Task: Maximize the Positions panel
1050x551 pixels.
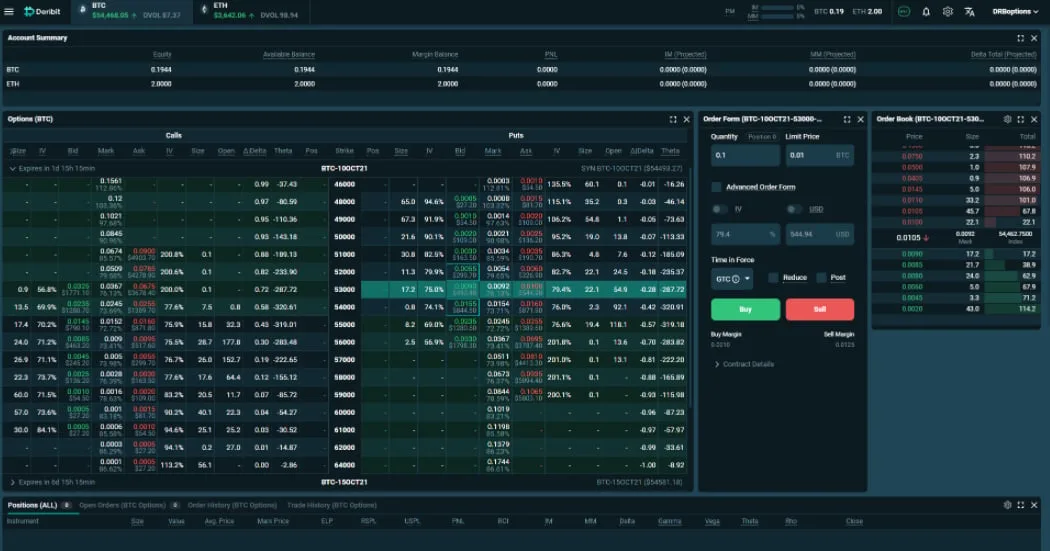Action: [x=1021, y=505]
